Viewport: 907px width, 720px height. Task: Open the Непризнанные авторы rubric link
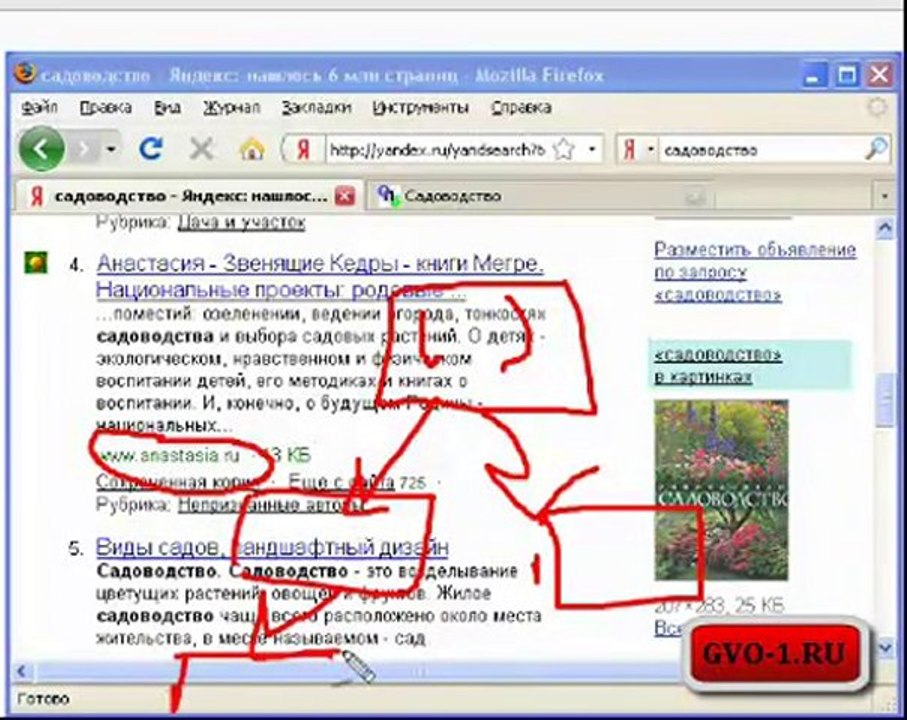tap(271, 505)
